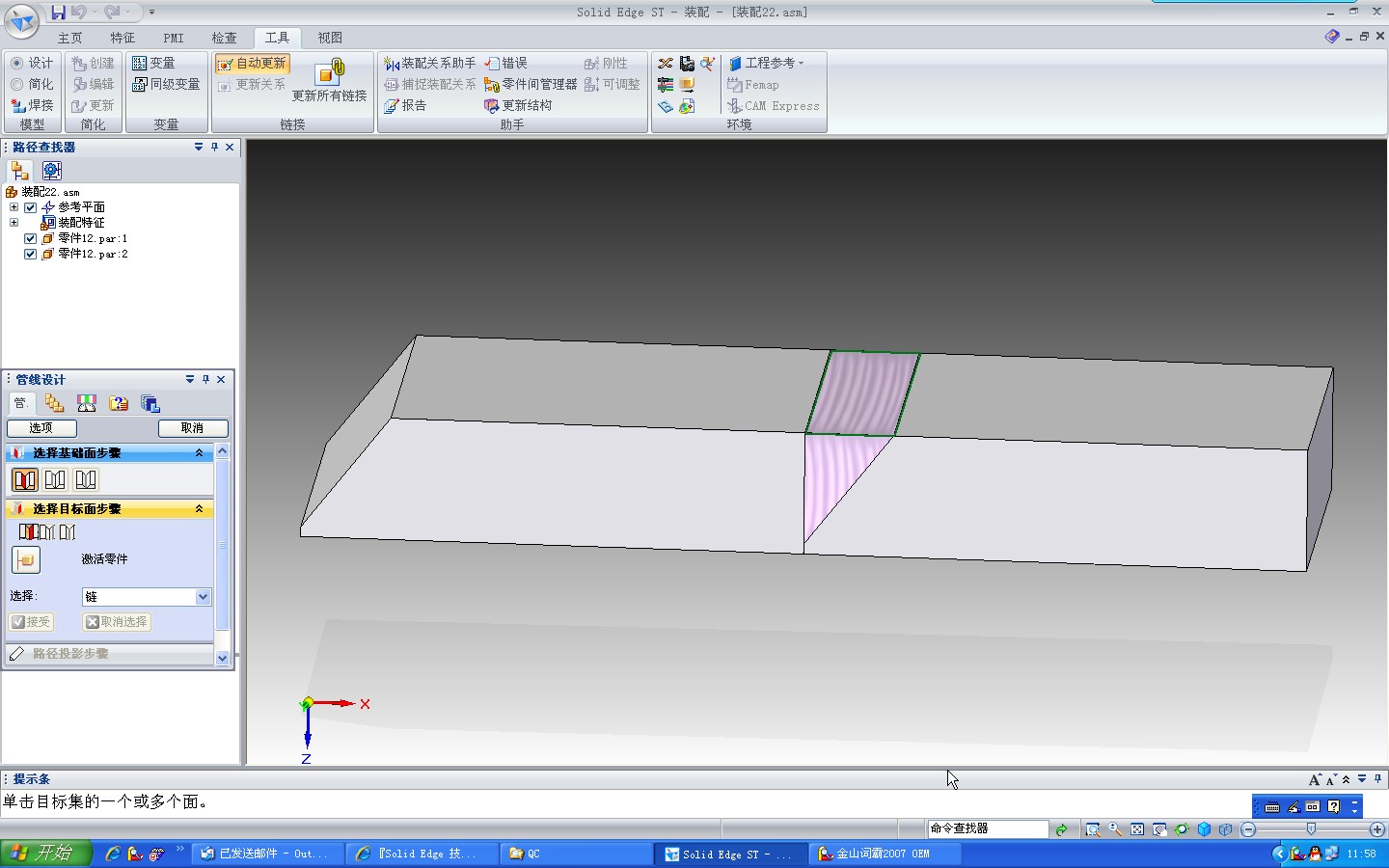Click the Solid Edge application button

click(21, 21)
